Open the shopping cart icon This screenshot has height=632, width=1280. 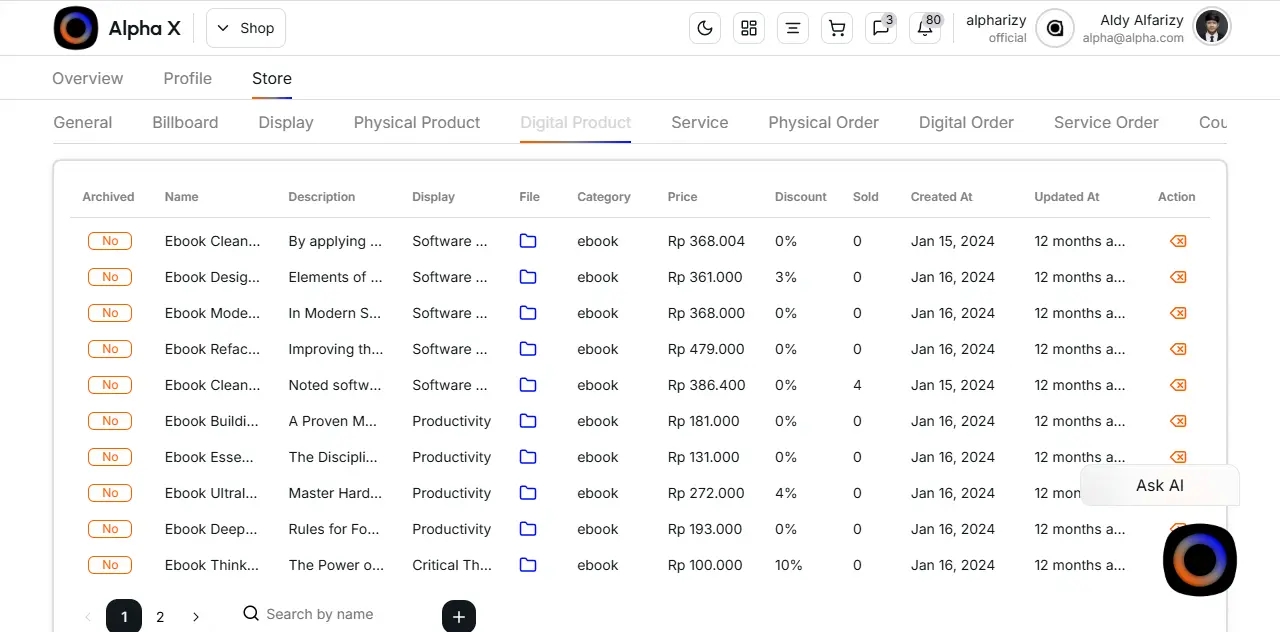(x=837, y=28)
